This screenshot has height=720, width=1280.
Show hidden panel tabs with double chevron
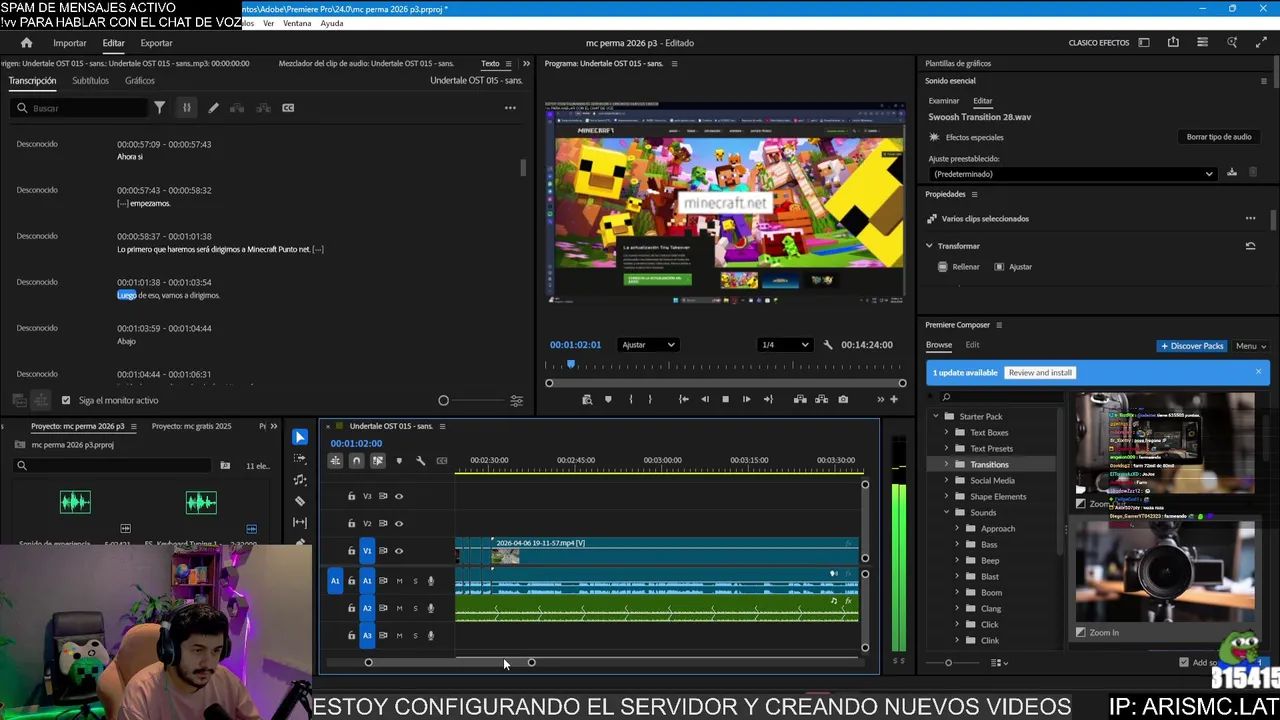[526, 63]
